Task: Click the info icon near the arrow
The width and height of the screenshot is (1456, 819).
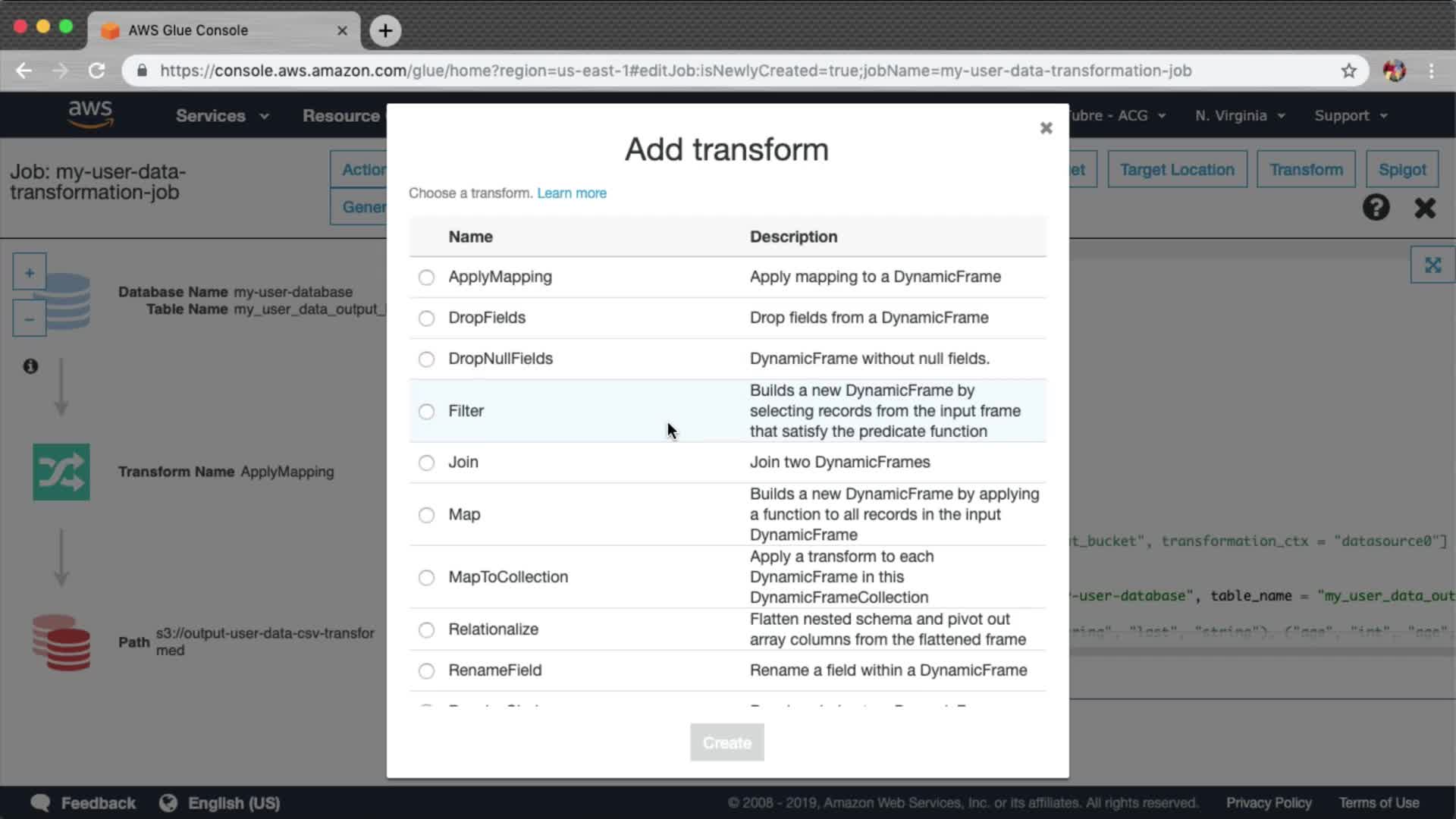Action: [30, 366]
